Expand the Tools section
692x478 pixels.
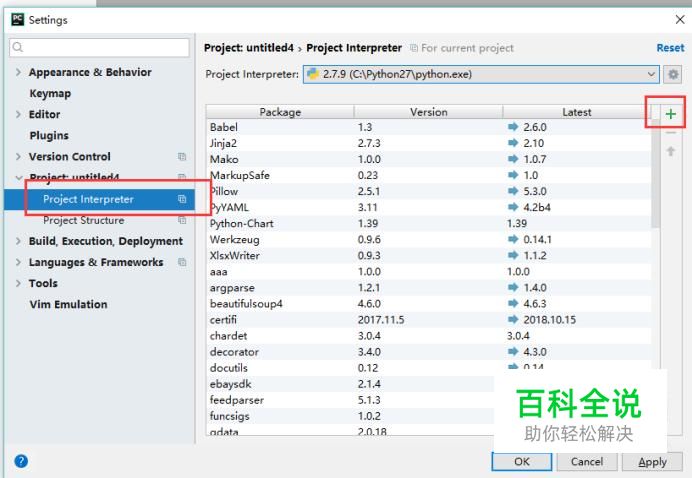click(18, 283)
